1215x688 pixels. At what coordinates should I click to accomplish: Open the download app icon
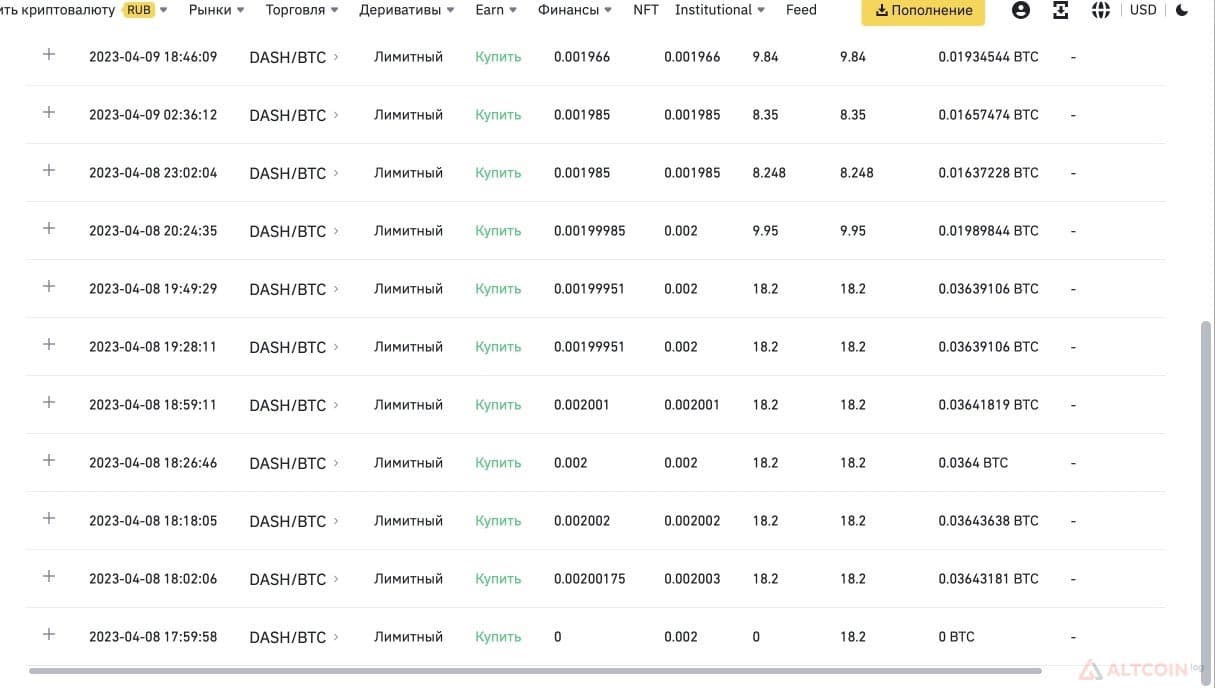1060,10
